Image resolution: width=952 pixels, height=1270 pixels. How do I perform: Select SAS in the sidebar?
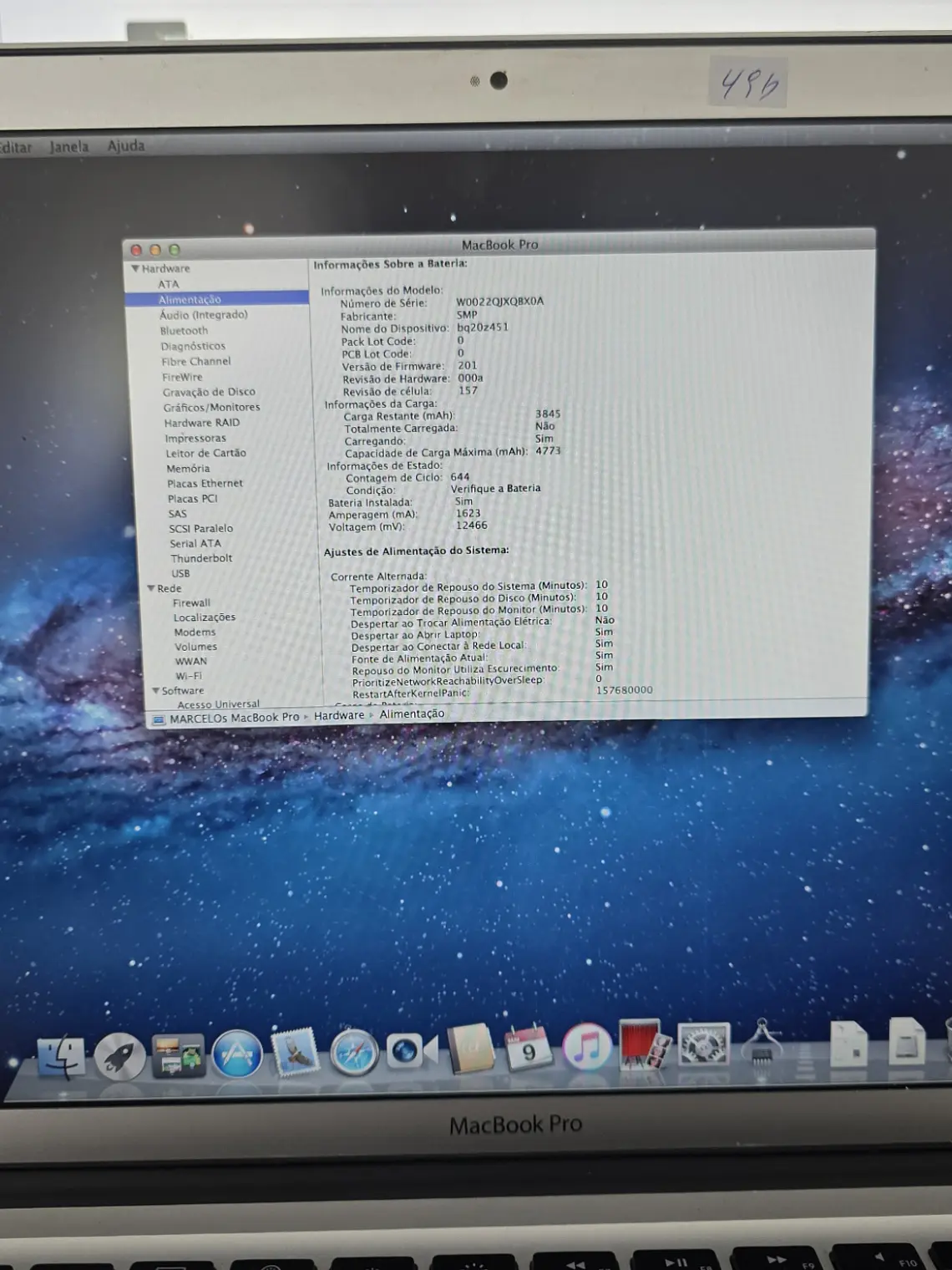coord(177,515)
